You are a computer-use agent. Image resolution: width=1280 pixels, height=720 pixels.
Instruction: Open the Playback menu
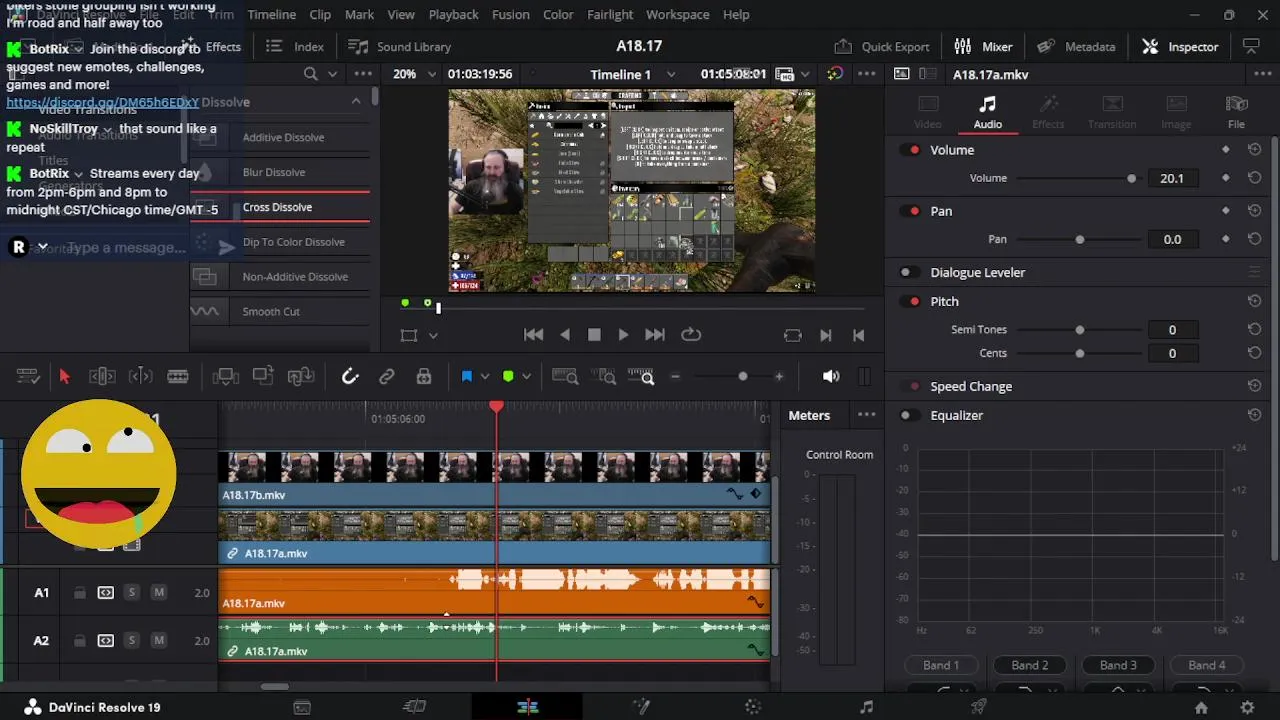454,15
